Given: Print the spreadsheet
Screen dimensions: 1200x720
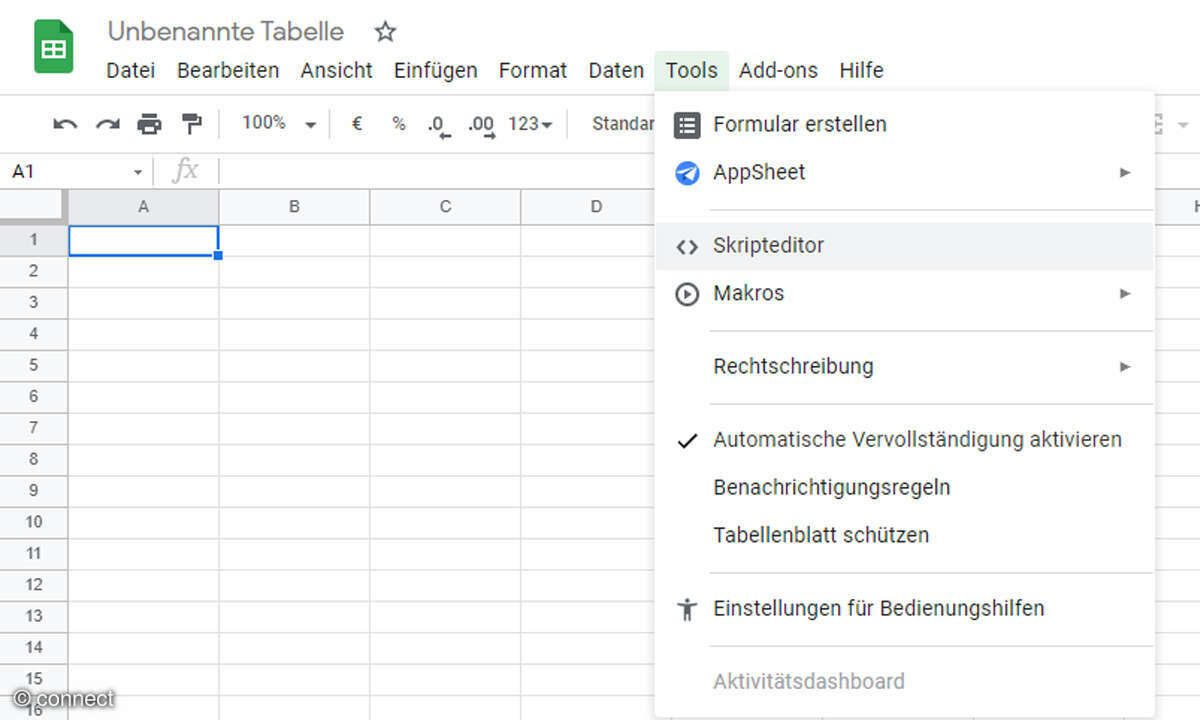Looking at the screenshot, I should pyautogui.click(x=149, y=124).
